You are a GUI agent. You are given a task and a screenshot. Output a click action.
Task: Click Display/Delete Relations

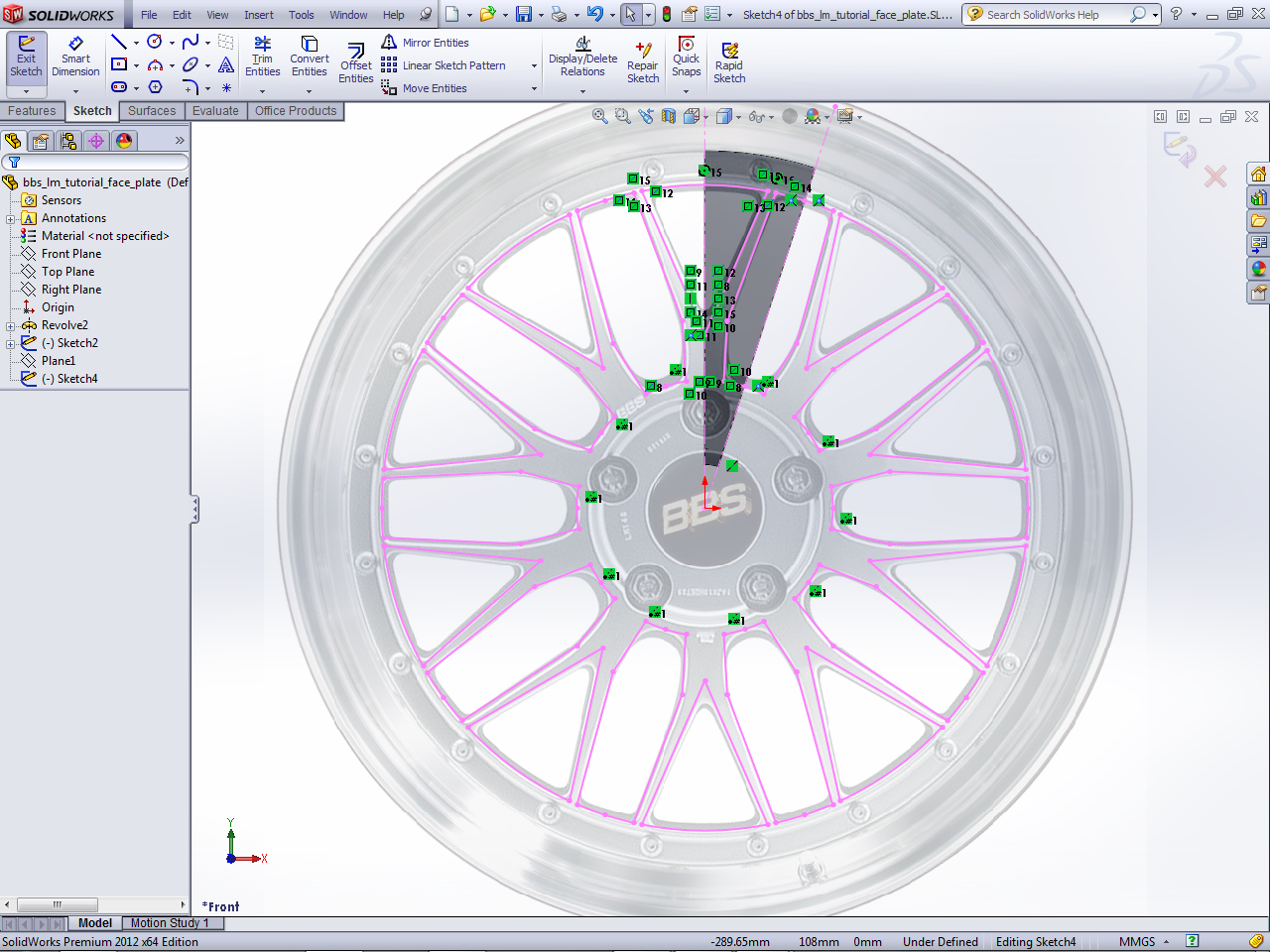point(582,59)
